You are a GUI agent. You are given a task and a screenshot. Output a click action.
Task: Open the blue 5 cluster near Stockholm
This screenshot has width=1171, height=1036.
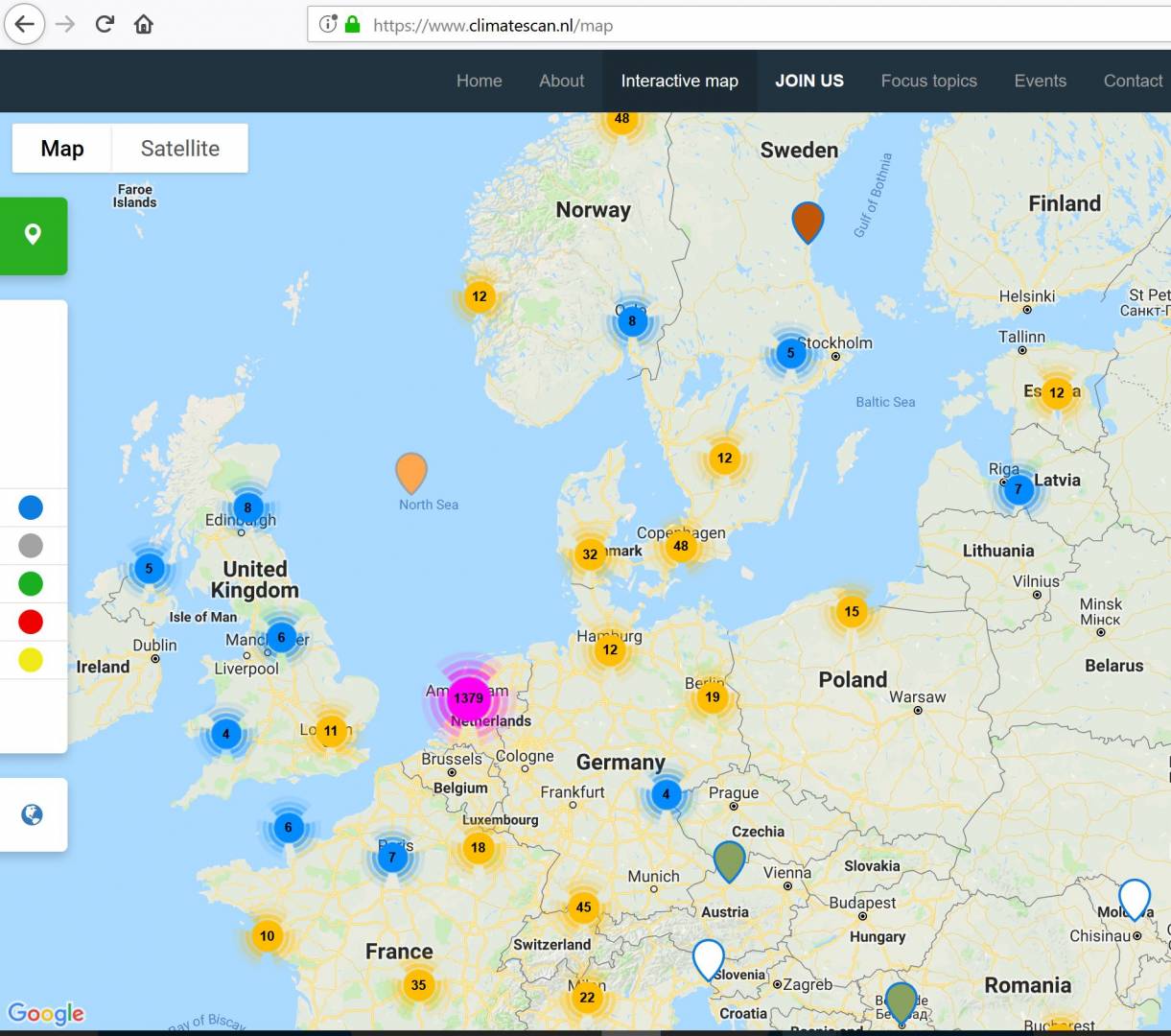790,353
